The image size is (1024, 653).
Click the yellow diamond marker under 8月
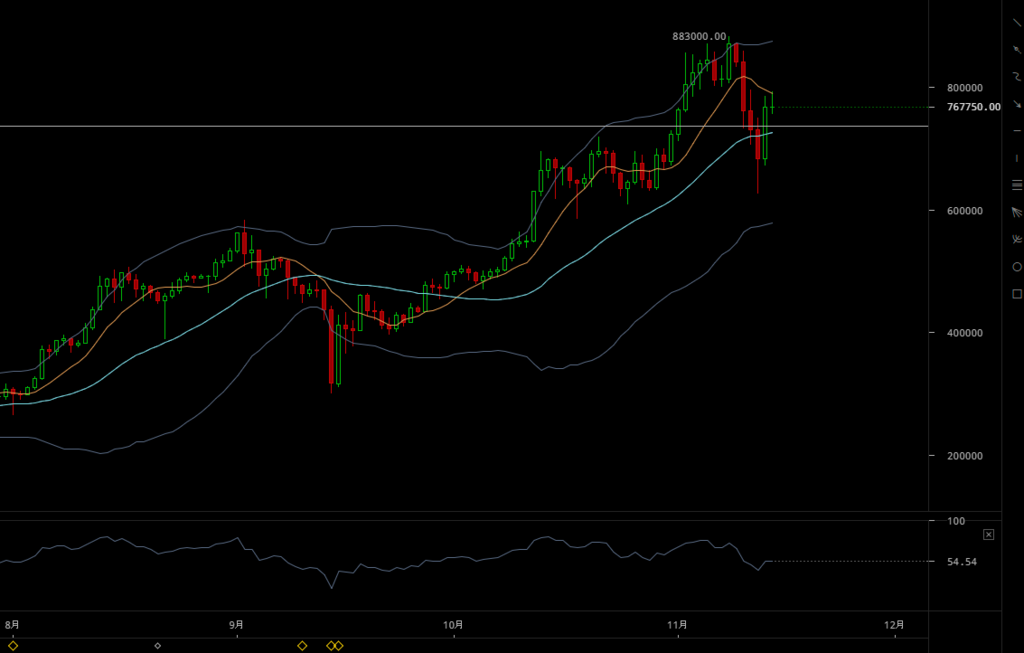[12, 646]
